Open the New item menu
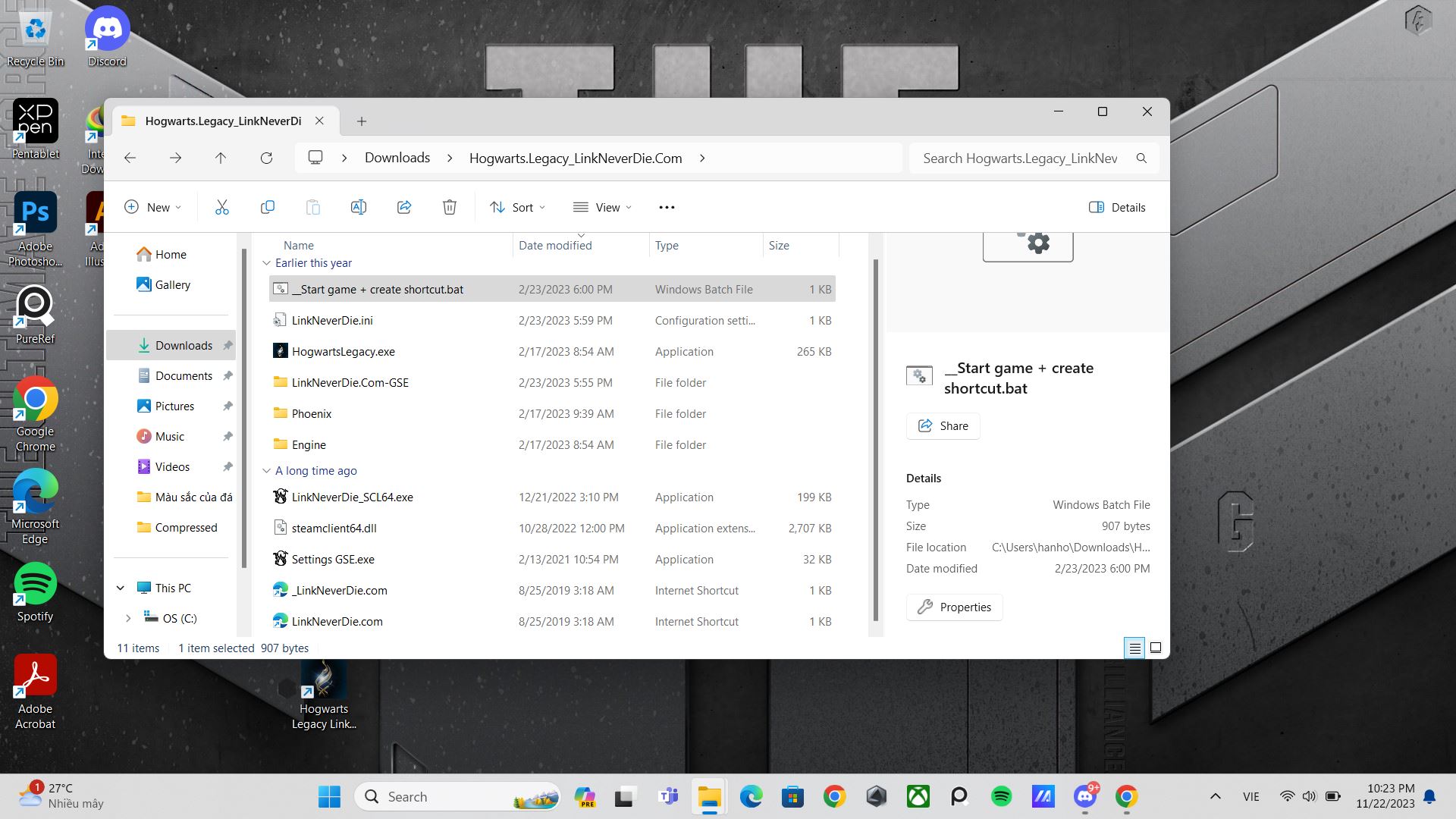This screenshot has width=1456, height=819. (x=152, y=207)
